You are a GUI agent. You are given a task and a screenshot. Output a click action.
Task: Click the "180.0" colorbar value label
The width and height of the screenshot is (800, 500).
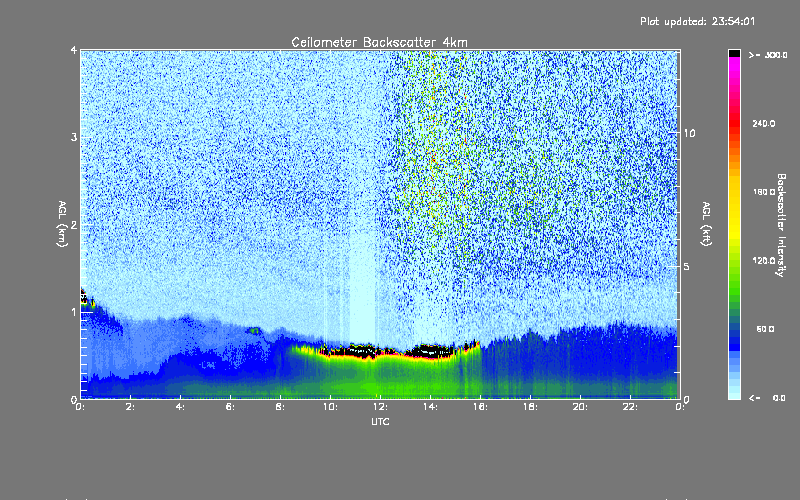coord(764,192)
